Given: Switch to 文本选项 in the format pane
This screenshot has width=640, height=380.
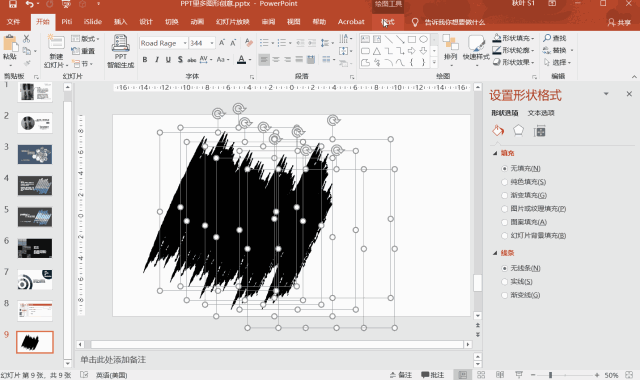Looking at the screenshot, I should tap(541, 113).
